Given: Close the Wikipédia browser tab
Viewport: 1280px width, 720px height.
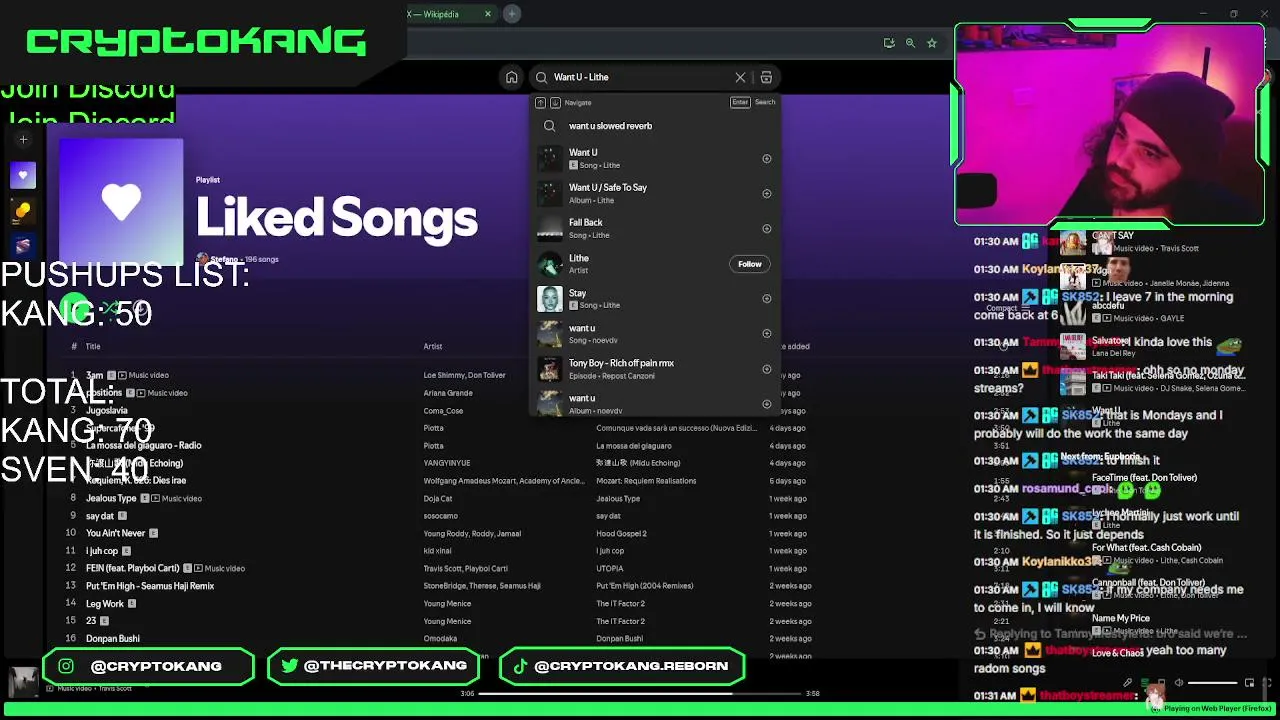Looking at the screenshot, I should [488, 14].
